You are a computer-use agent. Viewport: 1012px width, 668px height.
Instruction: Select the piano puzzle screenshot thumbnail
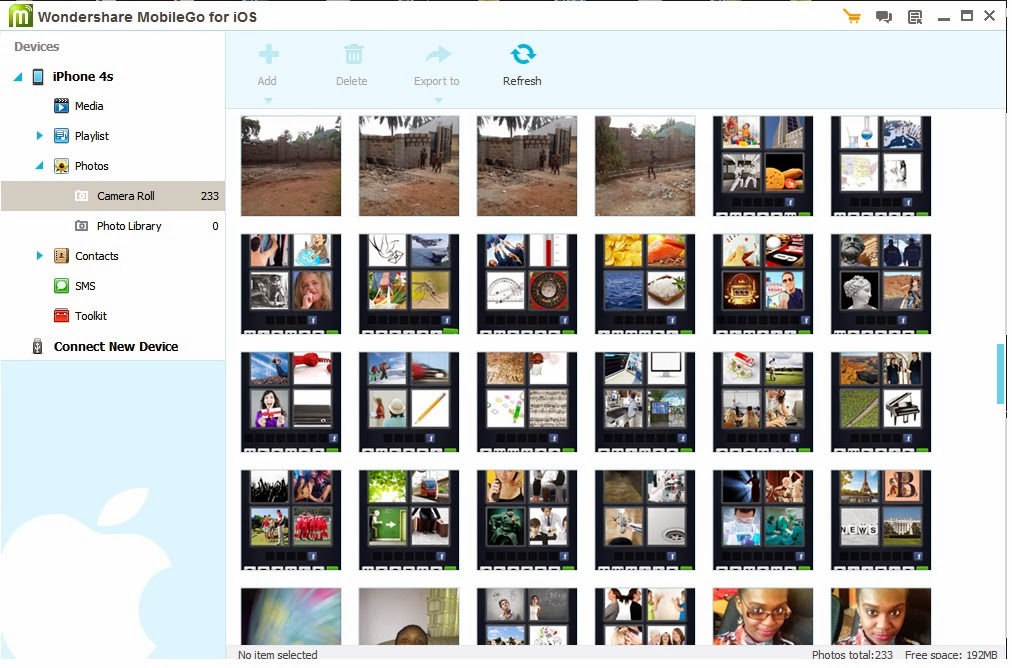click(881, 402)
